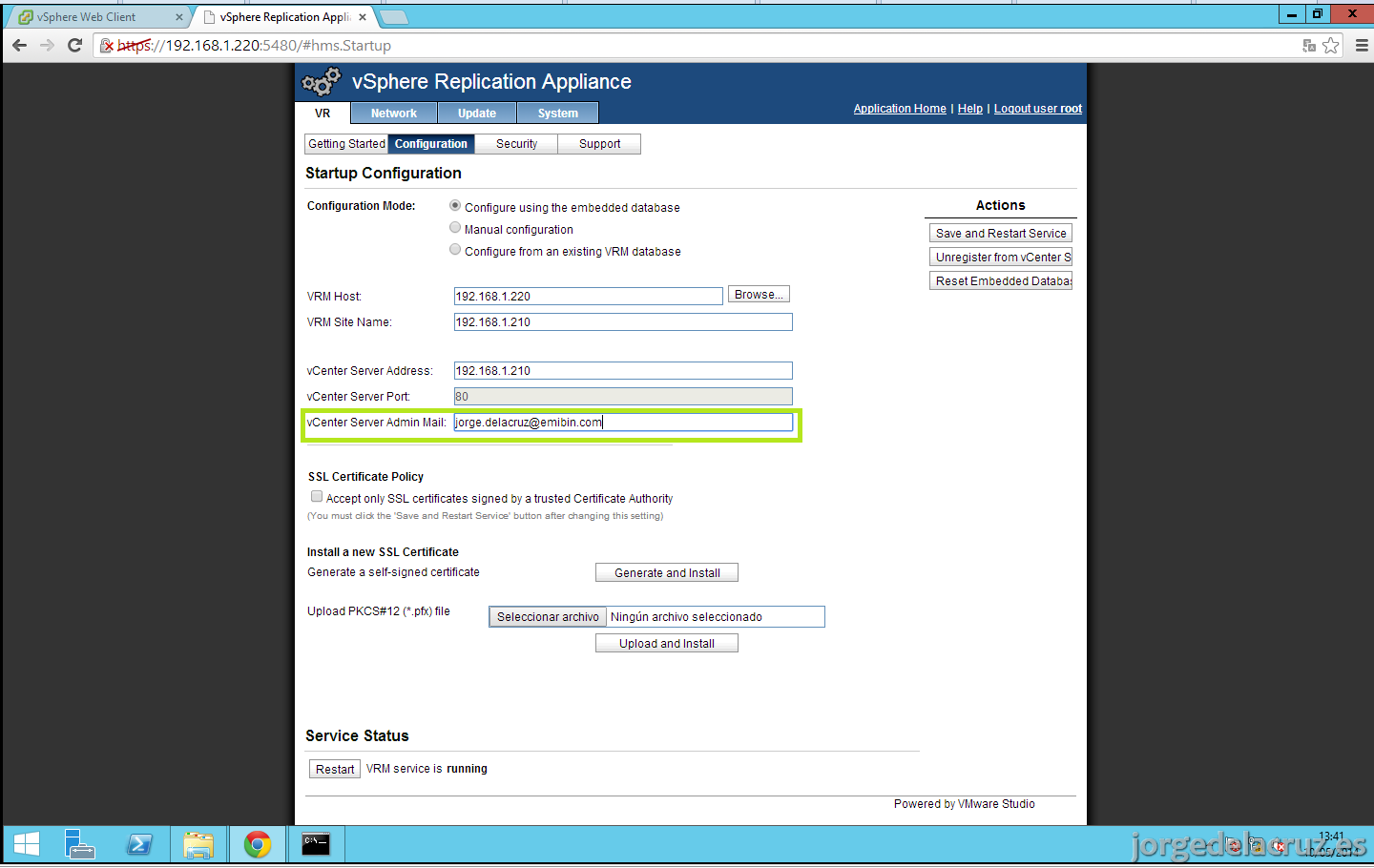Click Upload and Install button

pyautogui.click(x=667, y=643)
